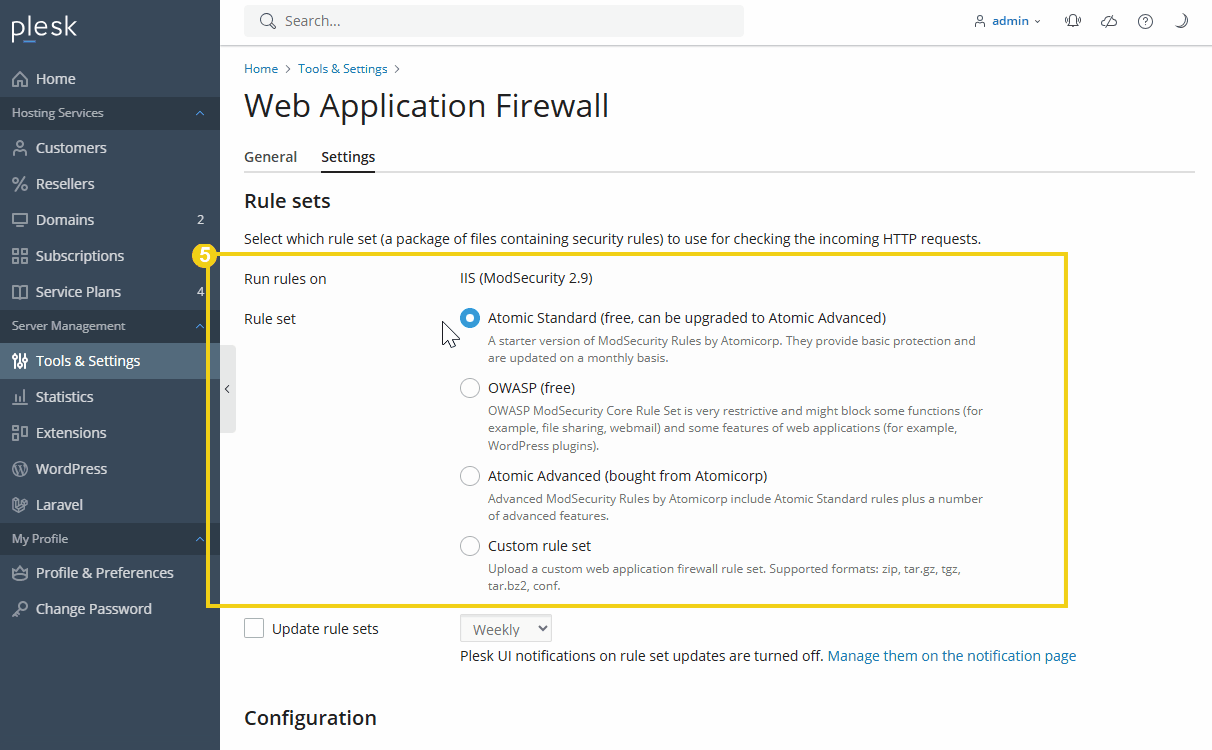Image resolution: width=1212 pixels, height=750 pixels.
Task: Click the Subscriptions grid icon
Action: 19,256
